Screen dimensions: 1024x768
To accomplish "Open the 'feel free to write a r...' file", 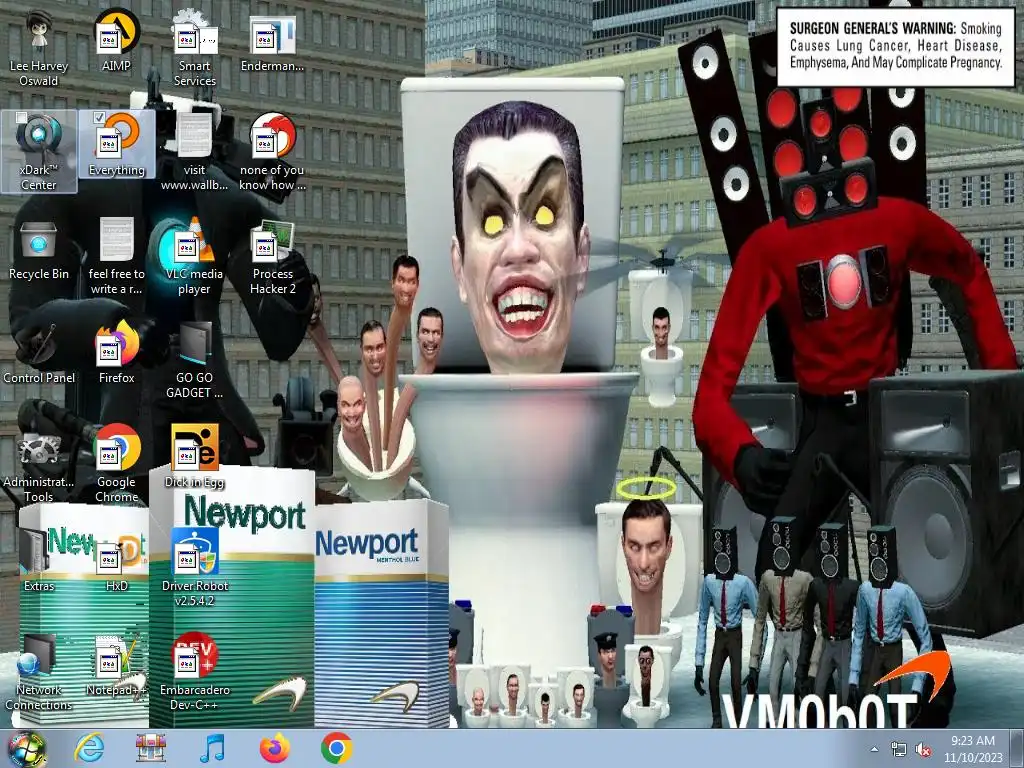I will (x=116, y=256).
